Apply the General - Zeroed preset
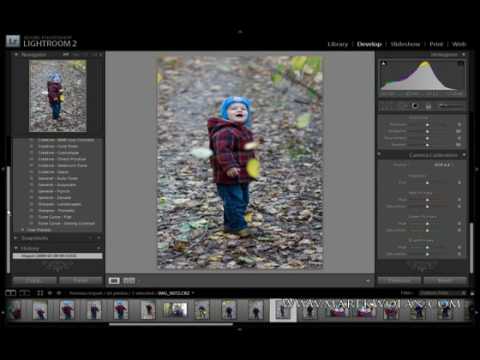 54,198
